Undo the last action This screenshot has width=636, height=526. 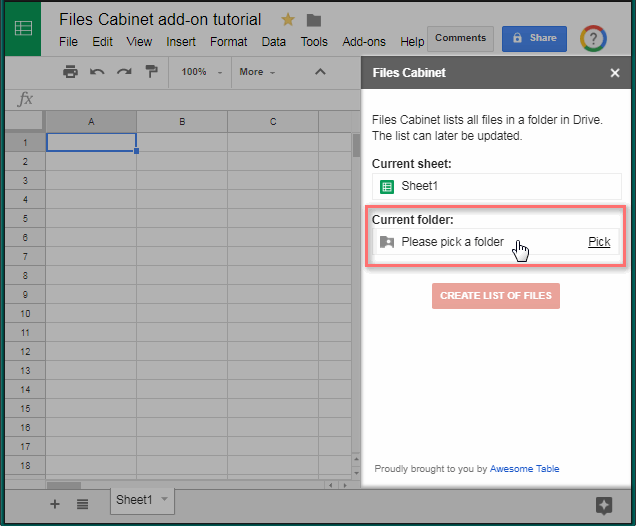(x=97, y=72)
